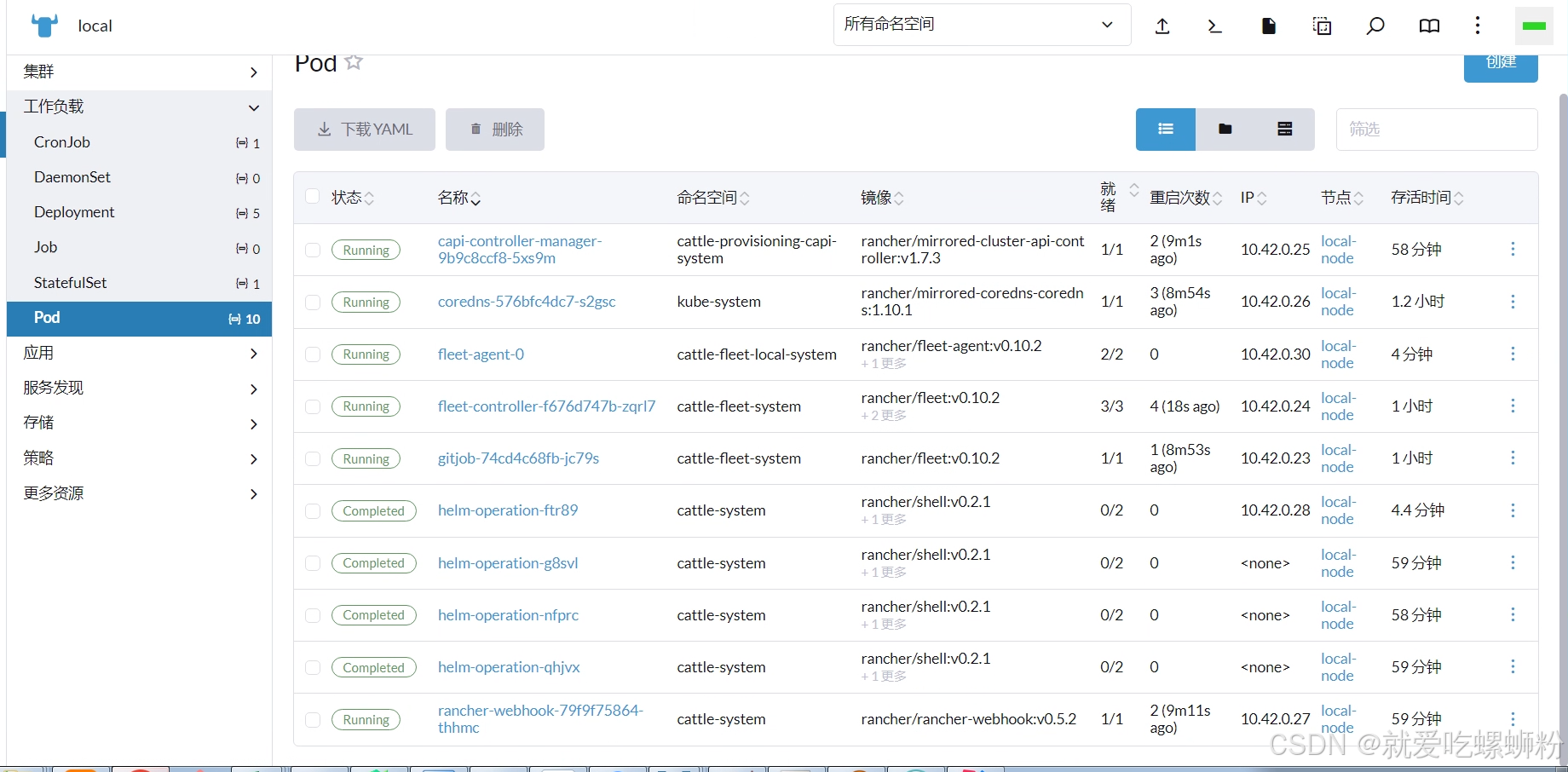Expand the 集群 sidebar section
Viewport: 1568px width, 772px height.
140,72
